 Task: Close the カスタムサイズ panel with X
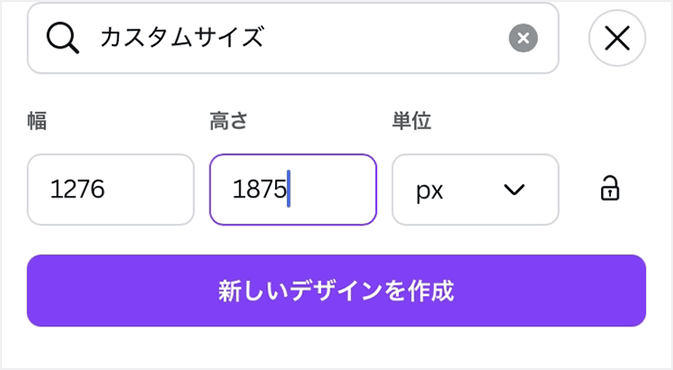point(617,38)
